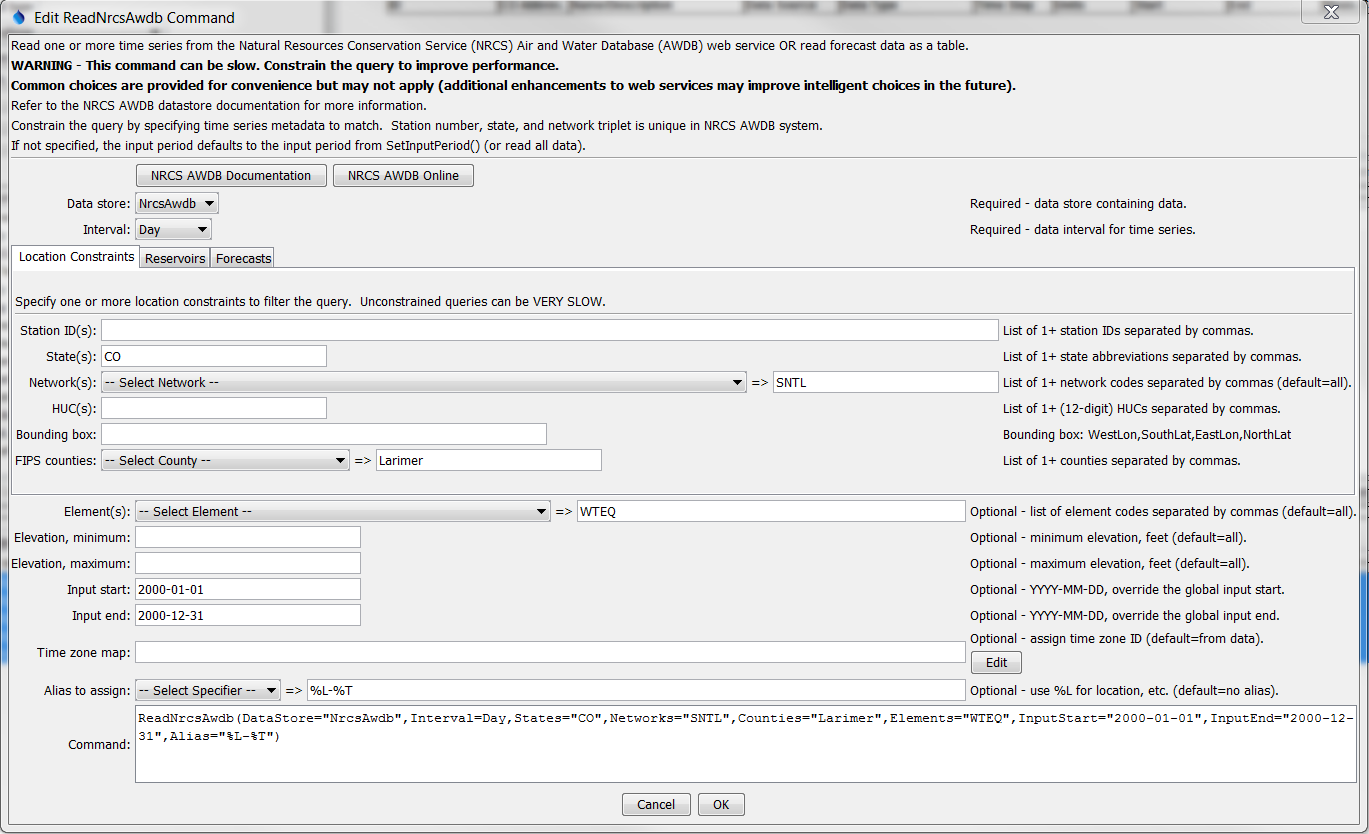Open NRCS AWDB Documentation
The image size is (1369, 834).
(231, 176)
